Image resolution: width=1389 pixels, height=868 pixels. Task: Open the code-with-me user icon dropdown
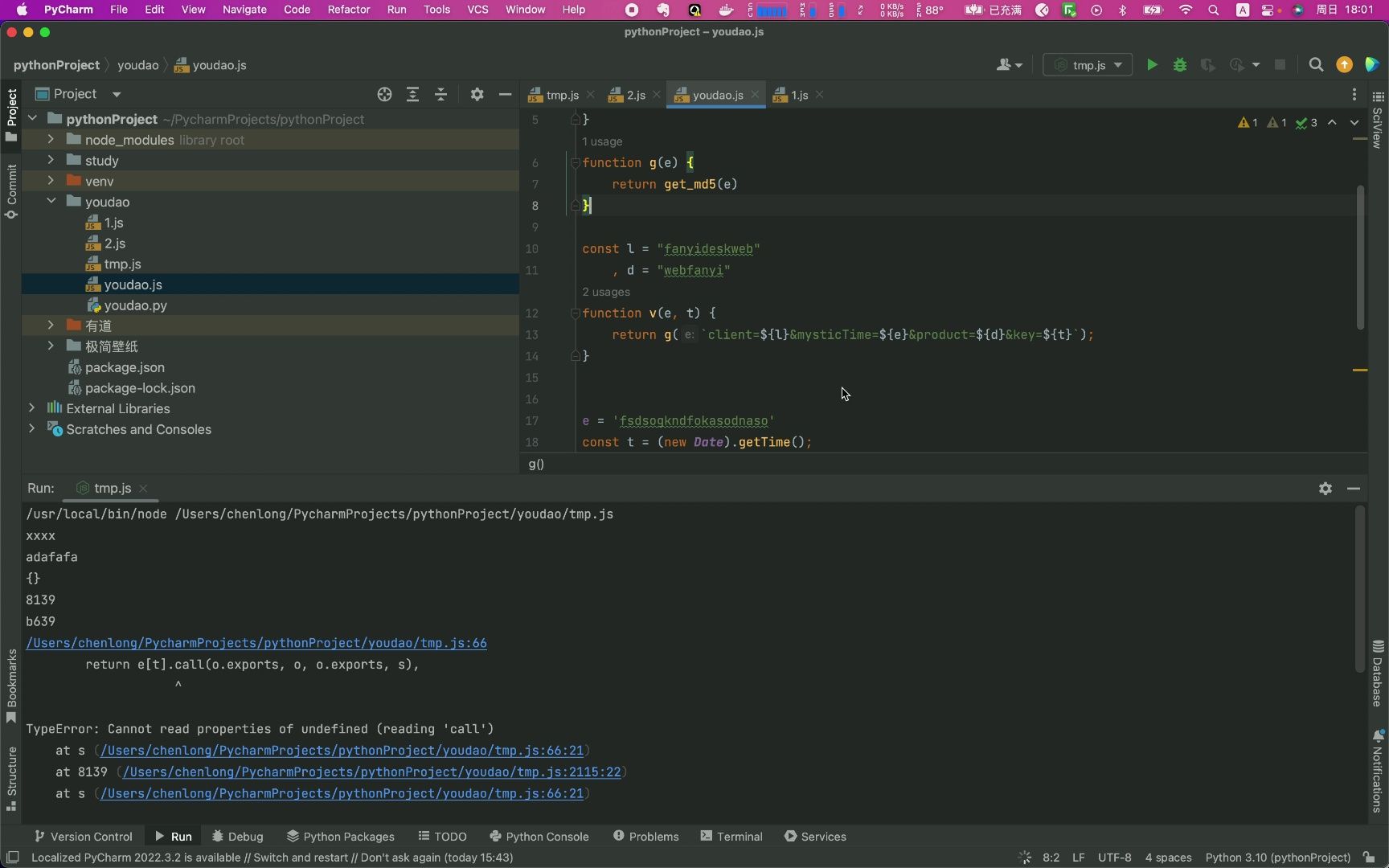pyautogui.click(x=1009, y=65)
